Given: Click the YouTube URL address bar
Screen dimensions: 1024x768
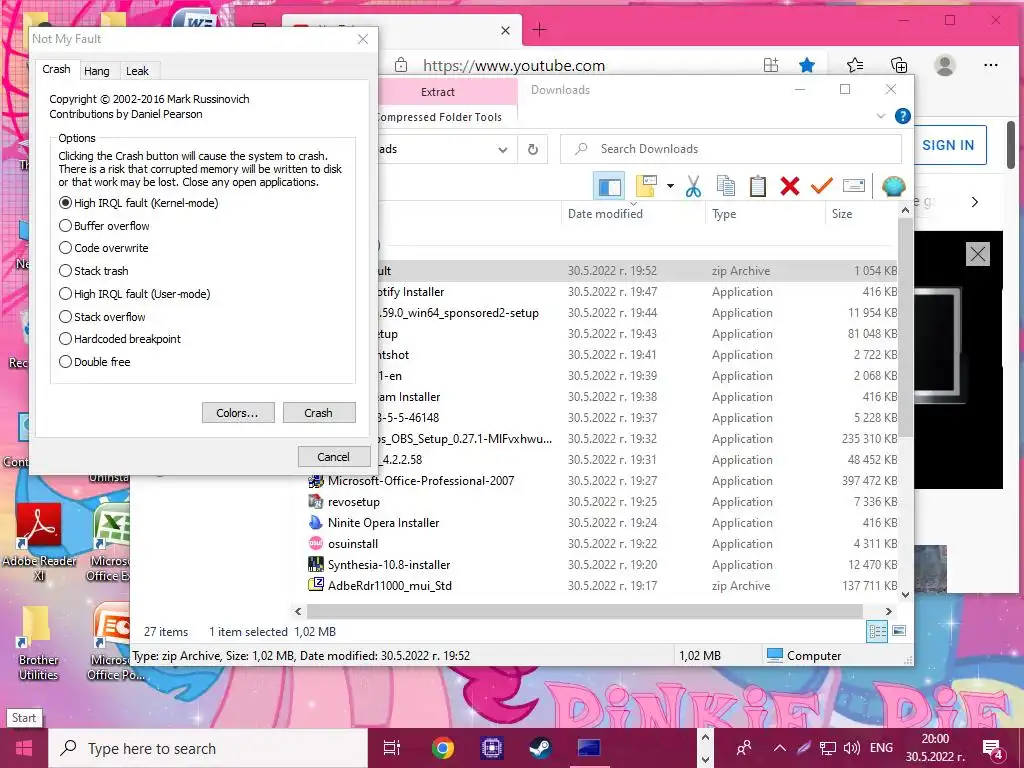Looking at the screenshot, I should pos(514,65).
